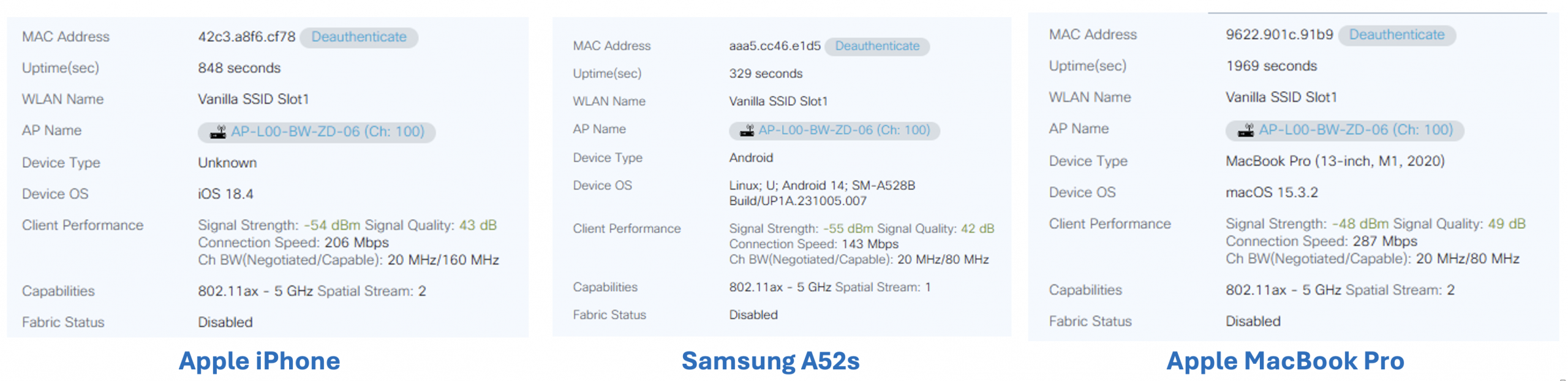
Task: Deauthenticate client aaa5.cc46.e1d5
Action: click(876, 46)
